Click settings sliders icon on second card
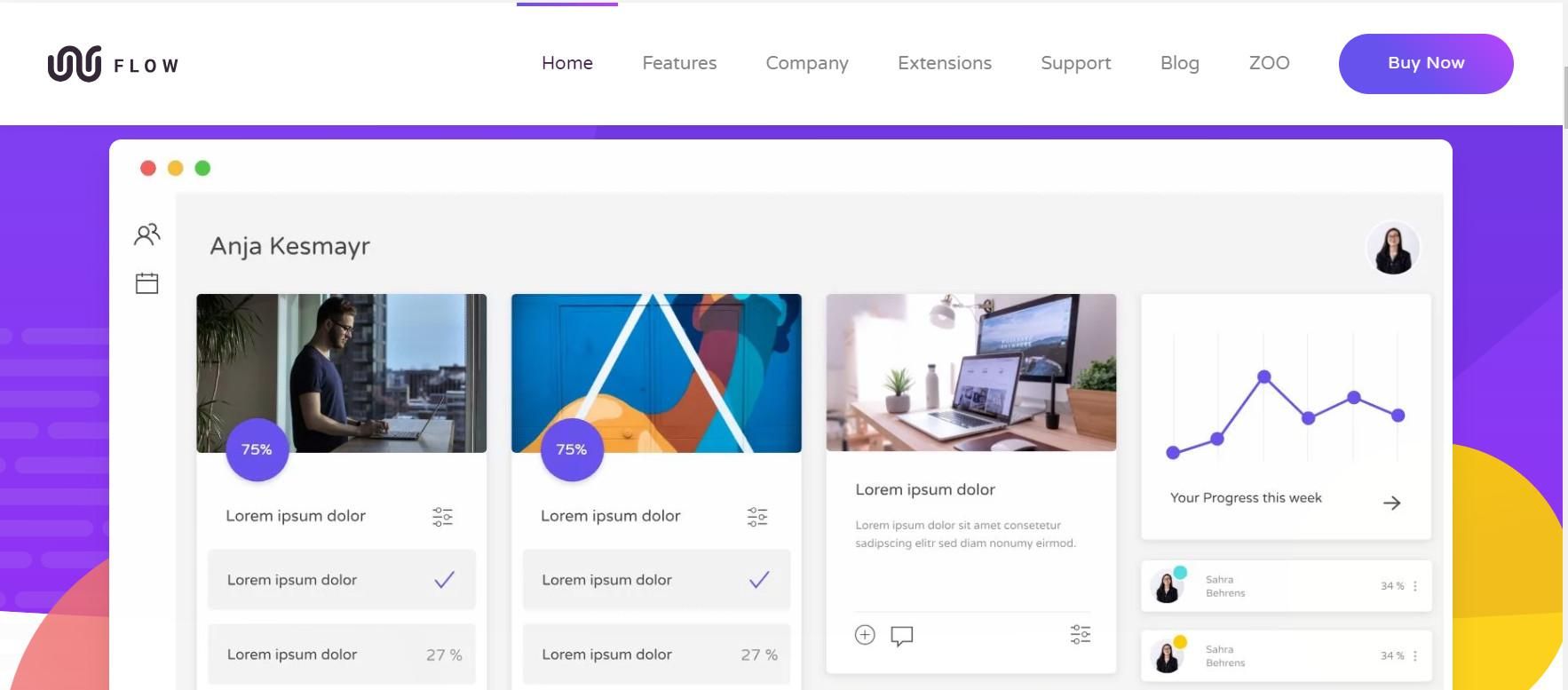 coord(757,517)
